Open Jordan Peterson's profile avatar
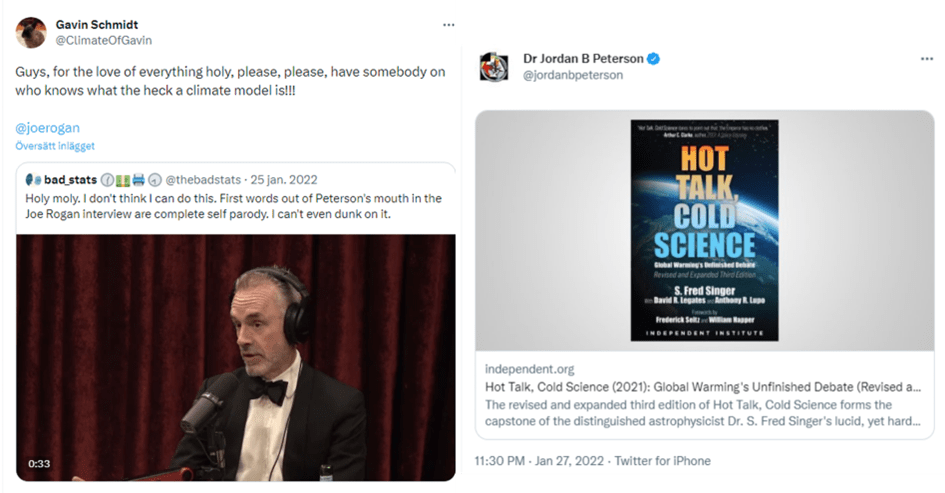945x493 pixels. click(x=494, y=66)
